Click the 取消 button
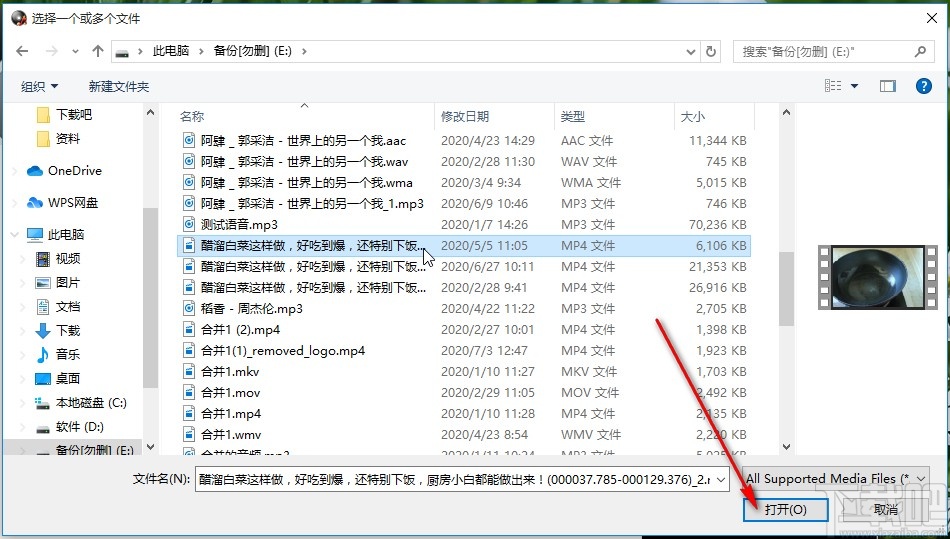 pos(885,509)
